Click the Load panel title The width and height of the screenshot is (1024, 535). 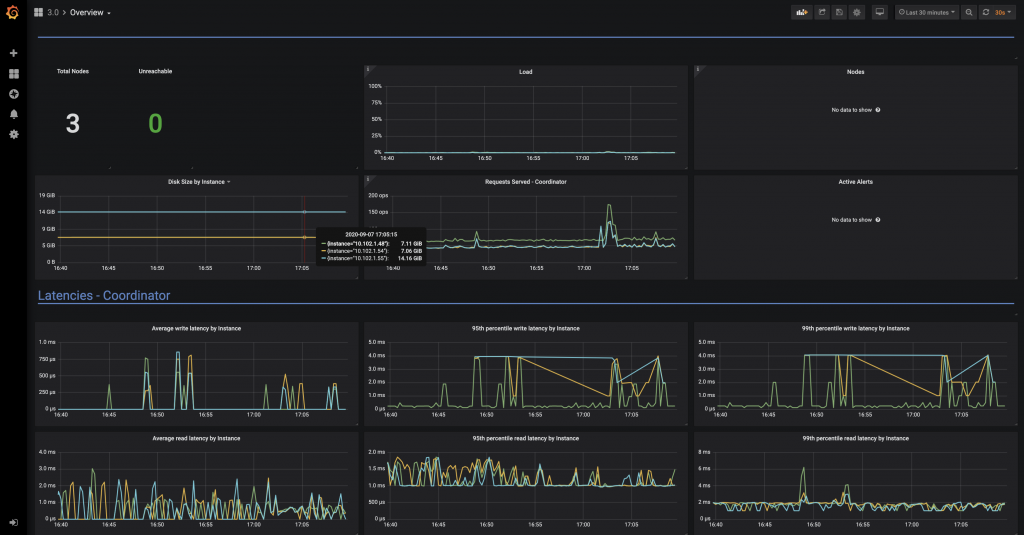coord(526,72)
